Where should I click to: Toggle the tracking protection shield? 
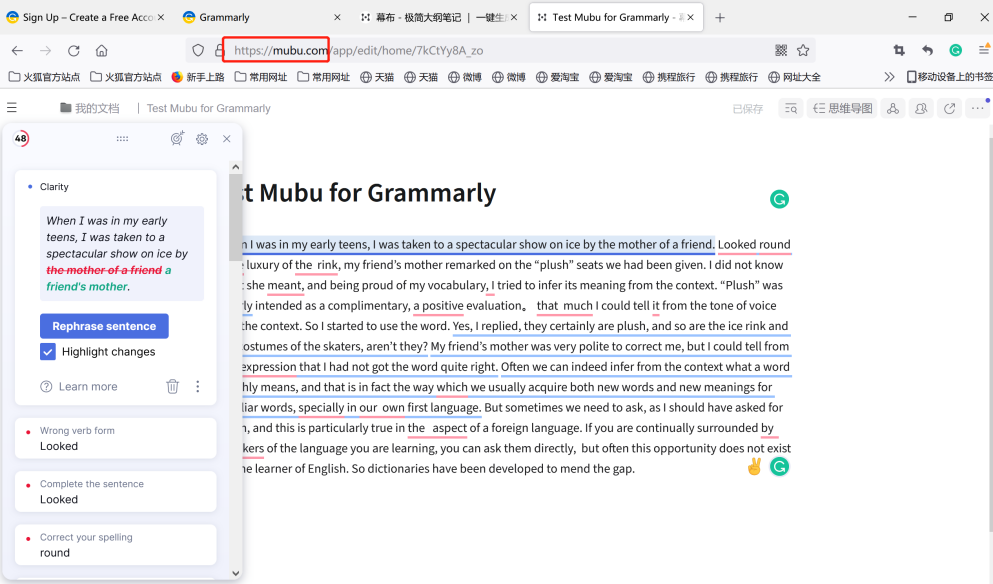tap(197, 48)
